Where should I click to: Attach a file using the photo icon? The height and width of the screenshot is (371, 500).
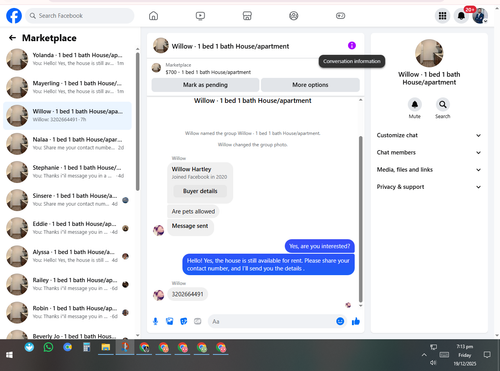click(x=170, y=321)
